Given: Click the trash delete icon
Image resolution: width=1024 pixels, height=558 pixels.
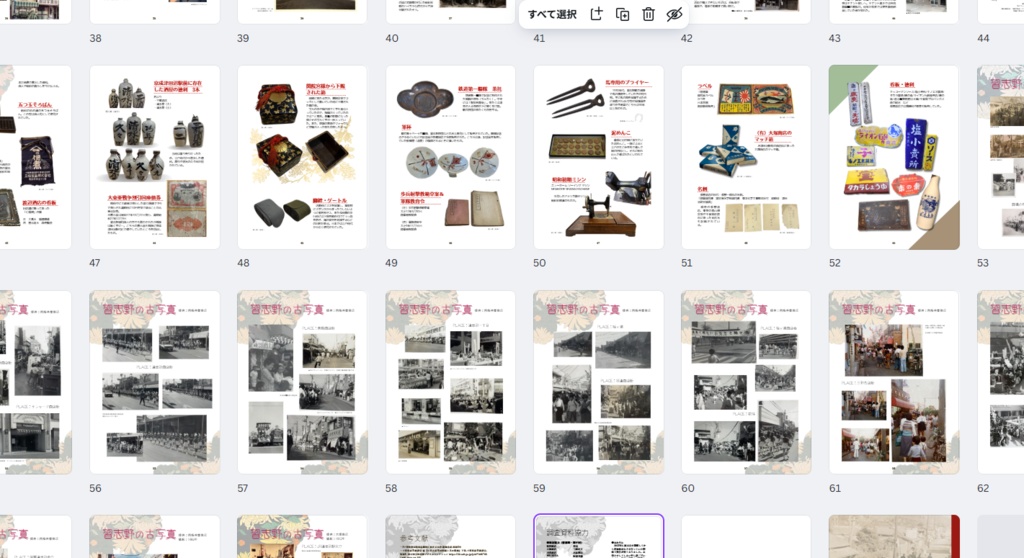Looking at the screenshot, I should (x=648, y=14).
